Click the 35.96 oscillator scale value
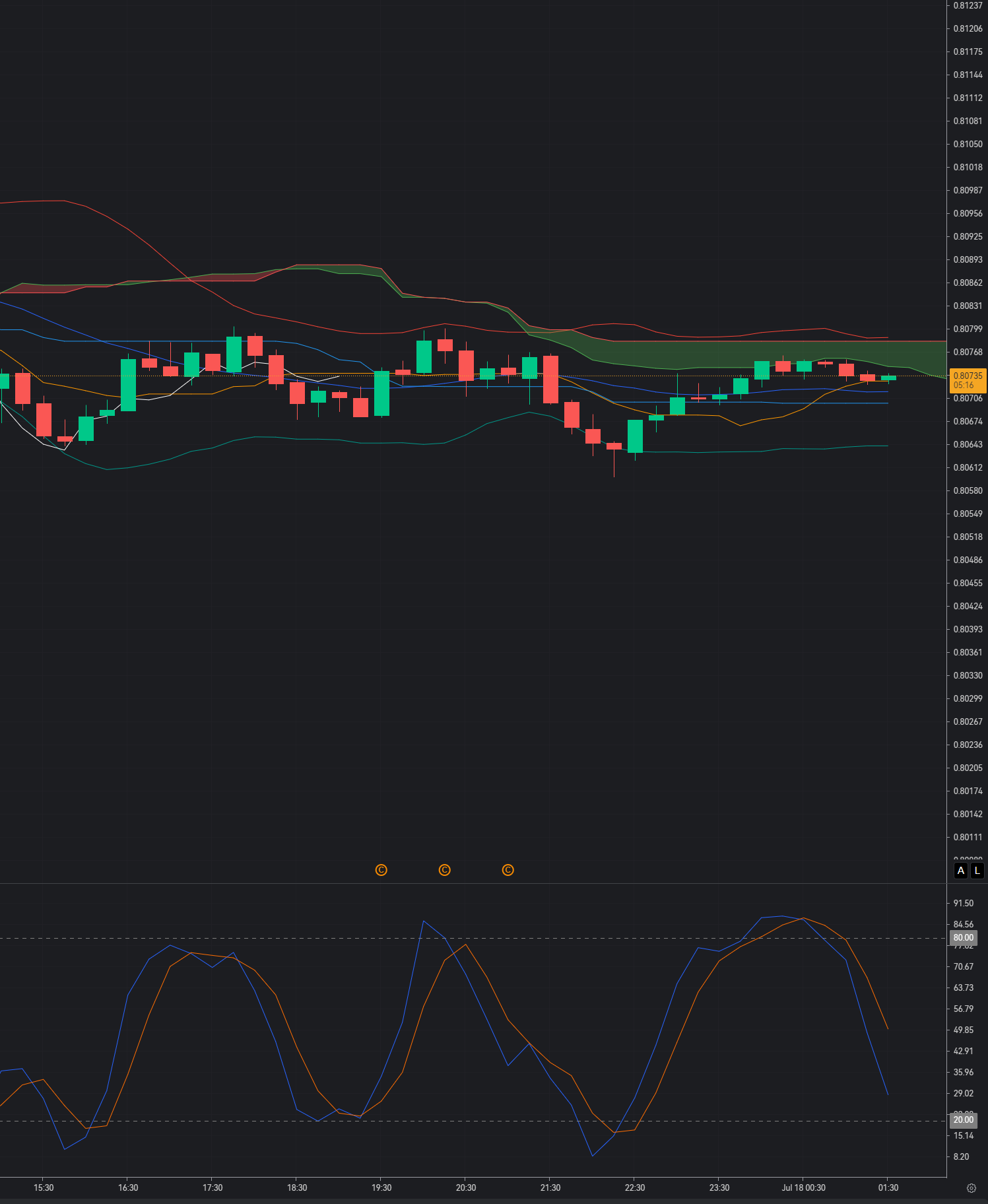The width and height of the screenshot is (988, 1204). (x=964, y=1072)
